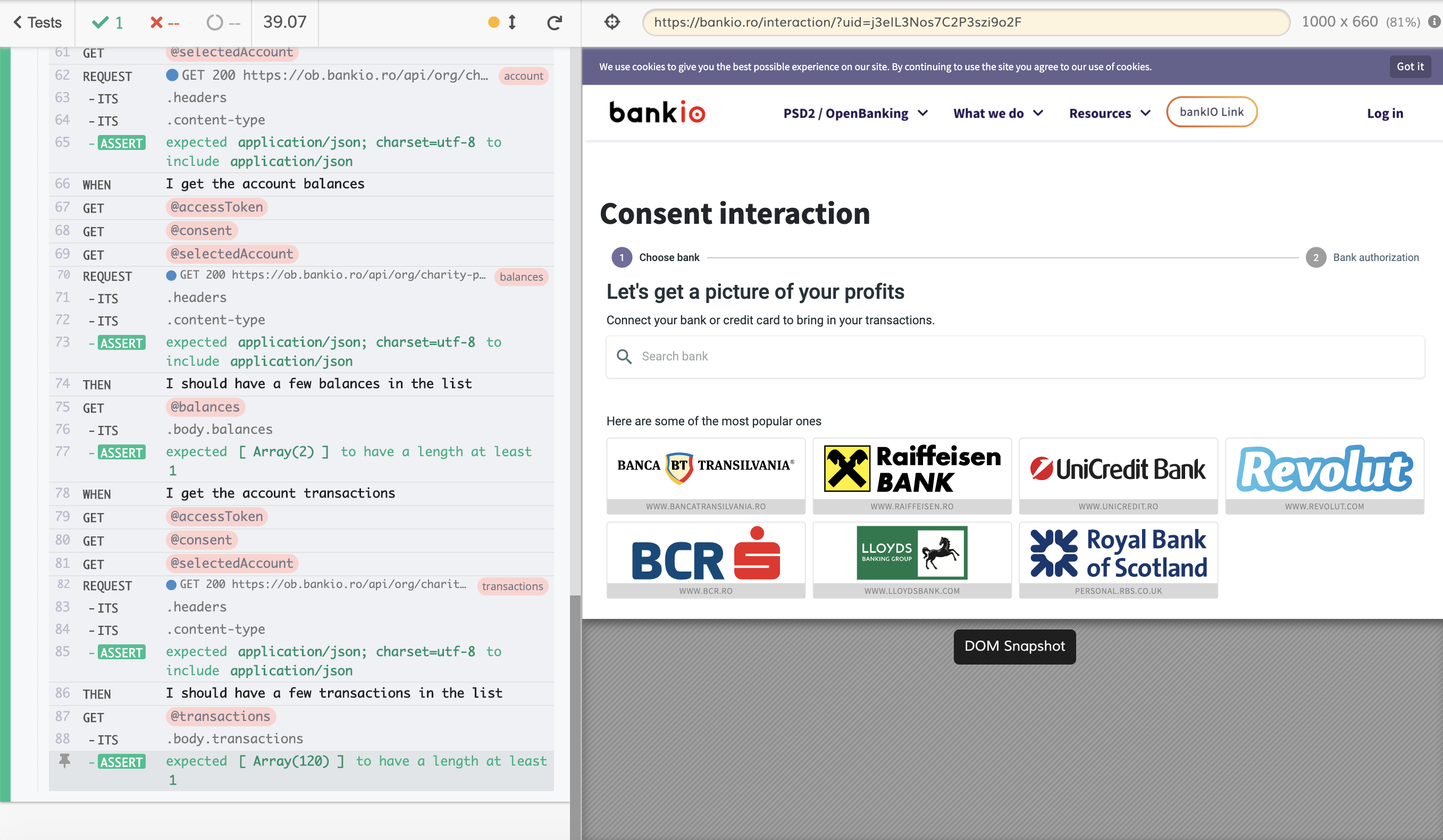Click the Got it cookie consent button
This screenshot has width=1443, height=840.
pyautogui.click(x=1412, y=66)
